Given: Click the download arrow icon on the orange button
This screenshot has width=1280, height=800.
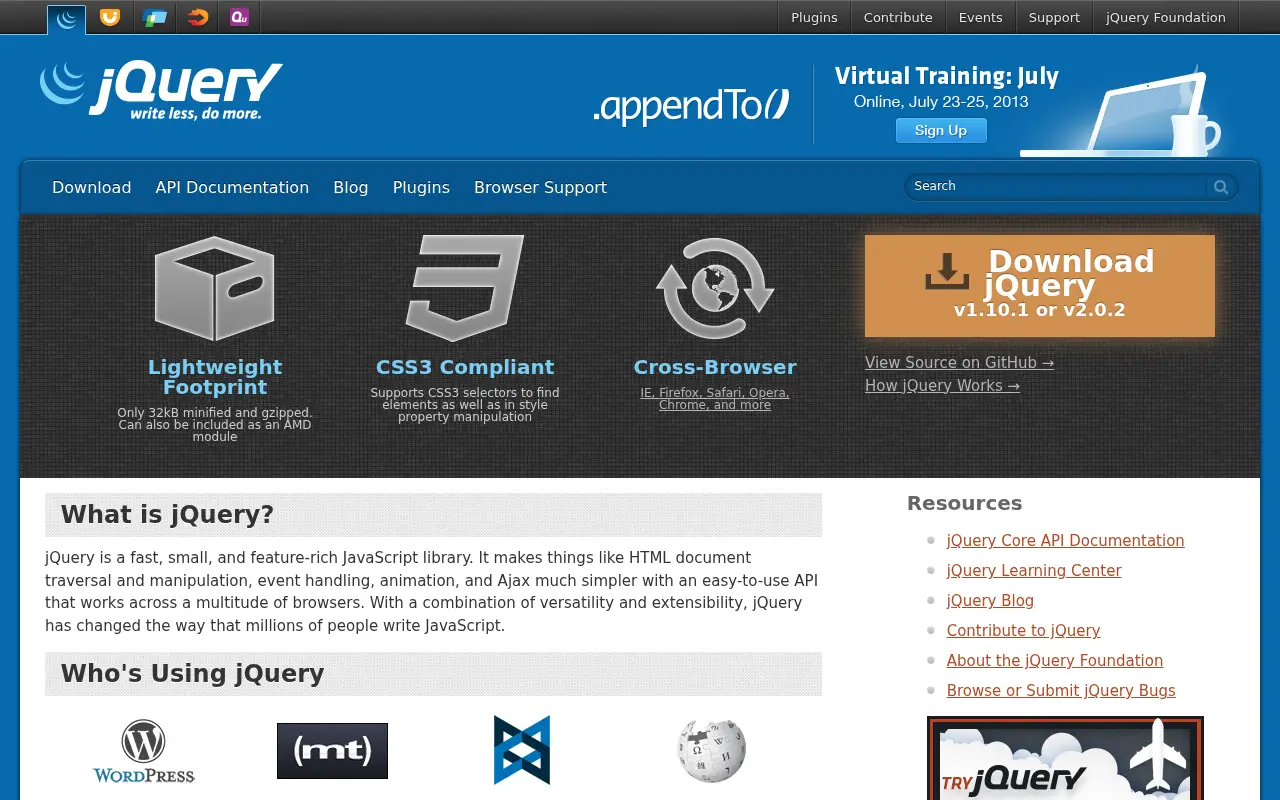Looking at the screenshot, I should [947, 270].
